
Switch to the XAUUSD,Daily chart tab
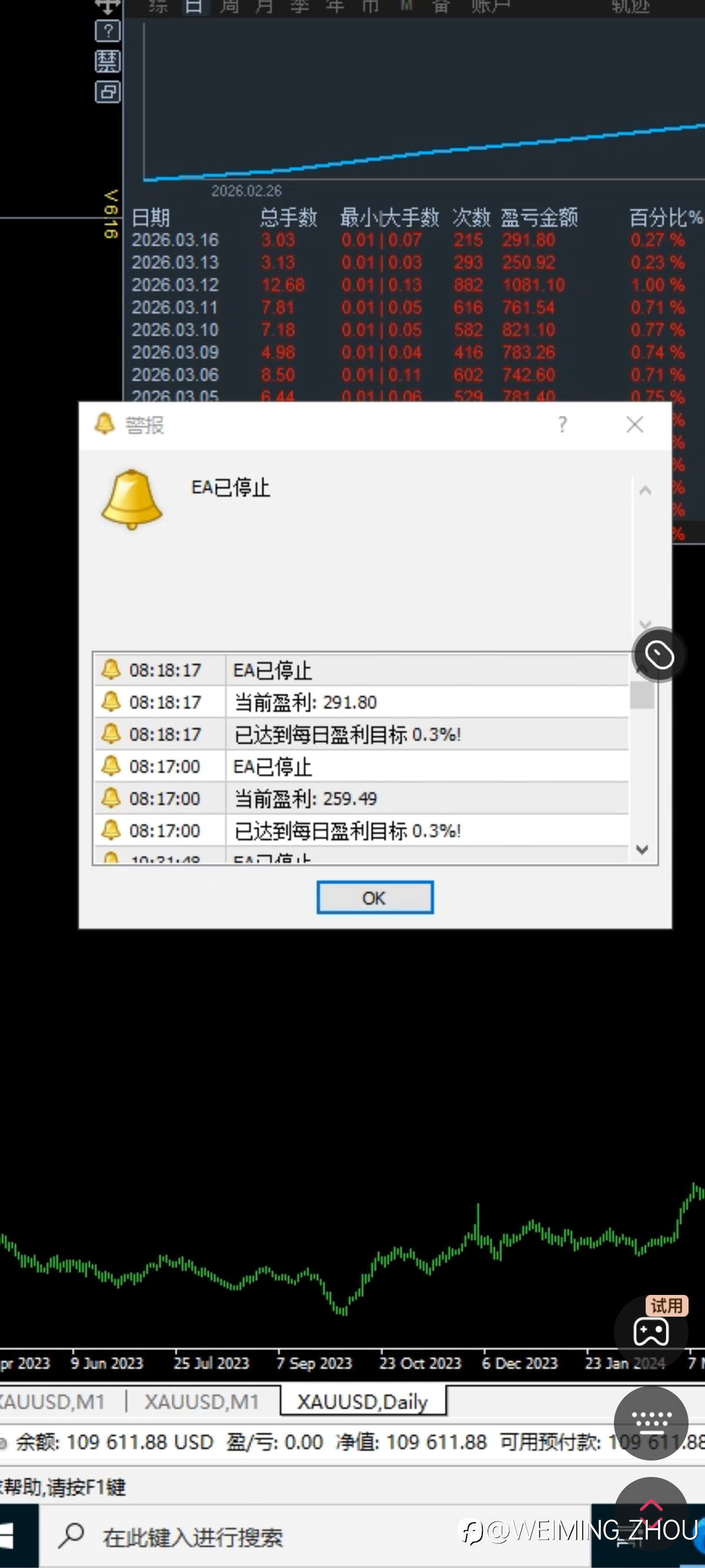click(x=363, y=1401)
